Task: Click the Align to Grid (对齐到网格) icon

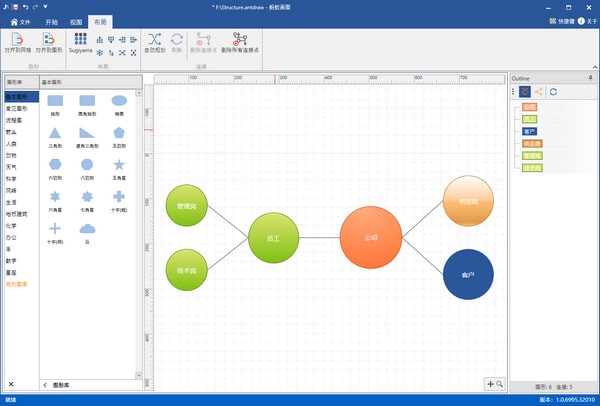Action: point(17,39)
